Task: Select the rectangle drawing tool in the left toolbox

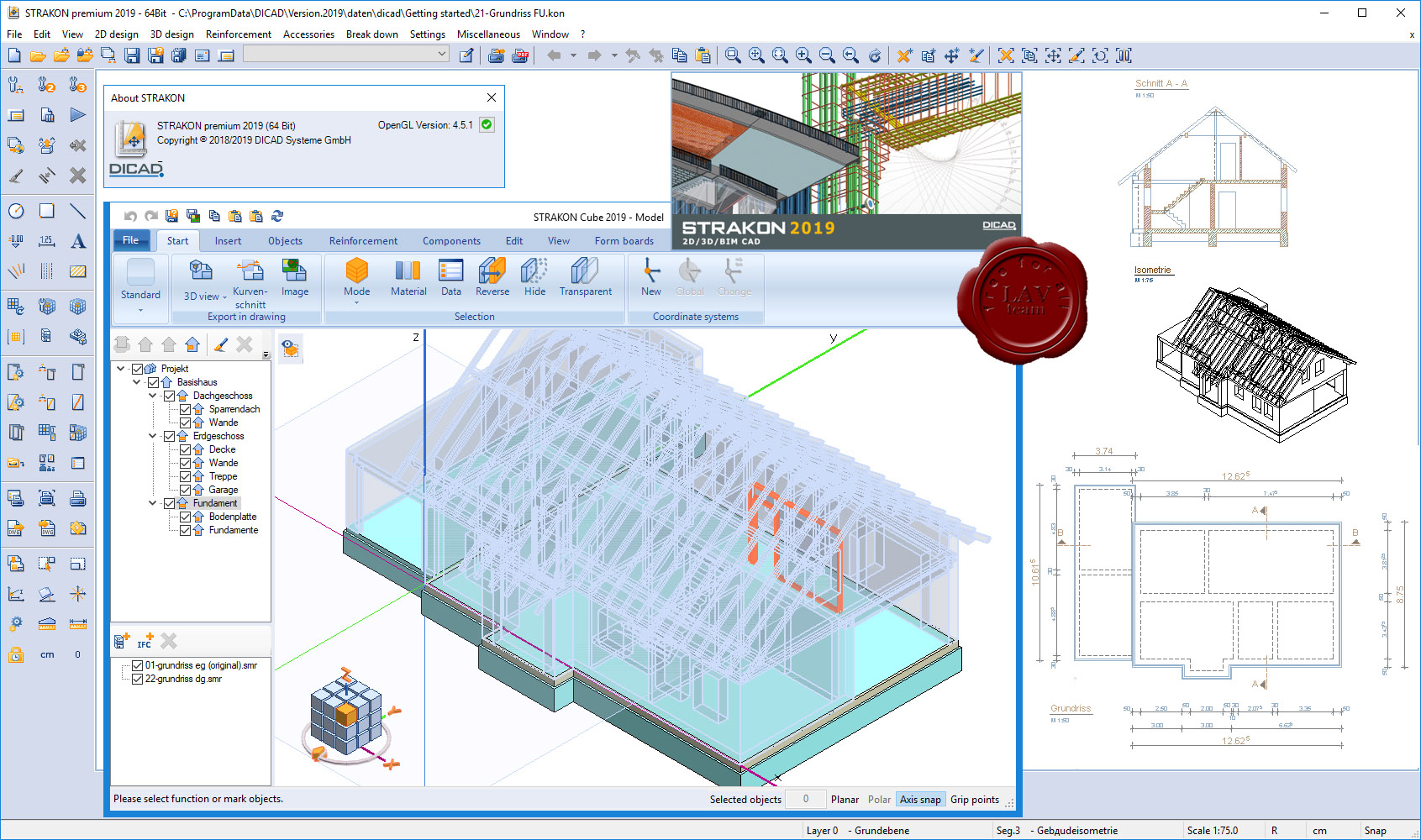Action: [47, 211]
